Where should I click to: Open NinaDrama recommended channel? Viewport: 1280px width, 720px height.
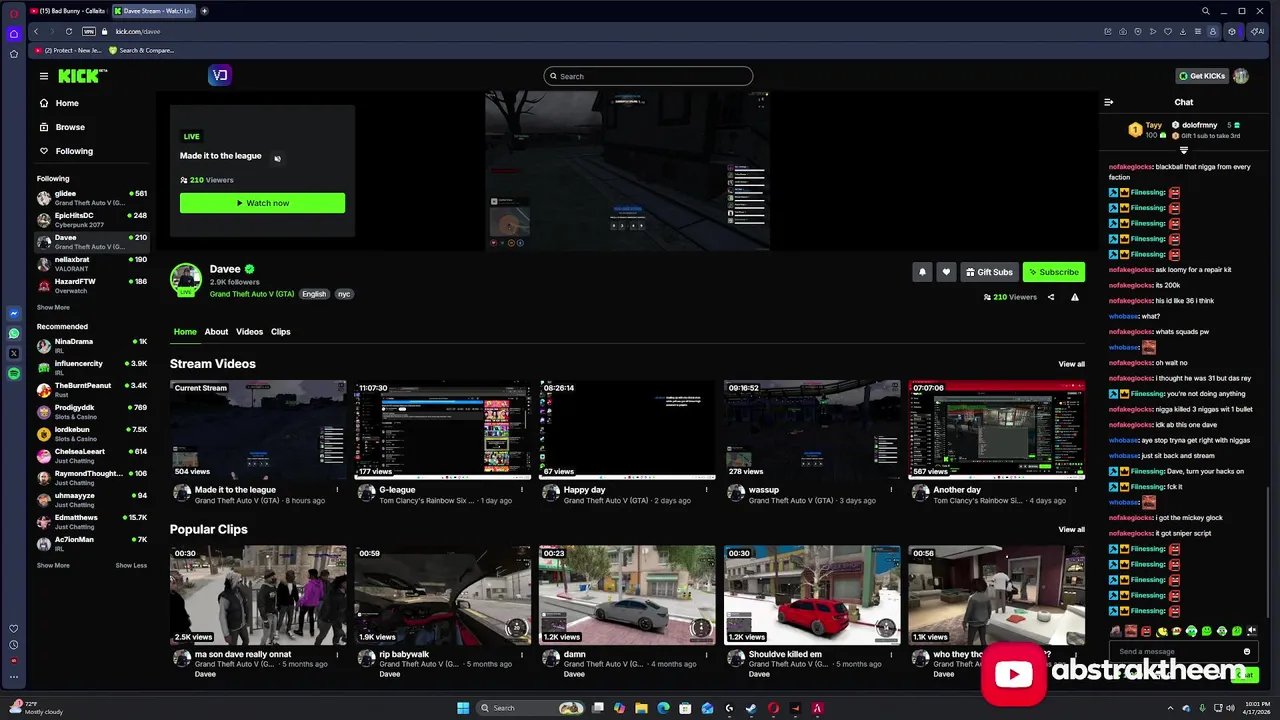pos(92,346)
